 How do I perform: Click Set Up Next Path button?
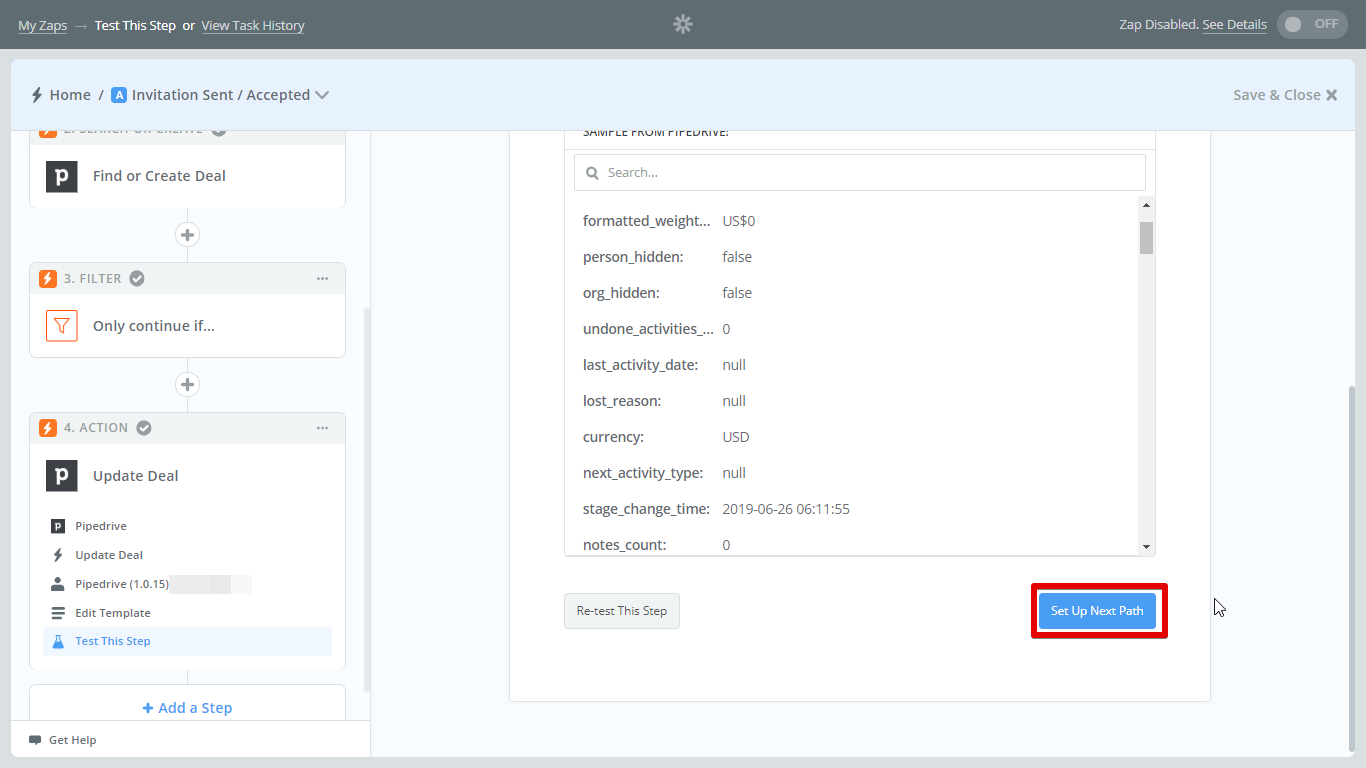click(x=1097, y=611)
